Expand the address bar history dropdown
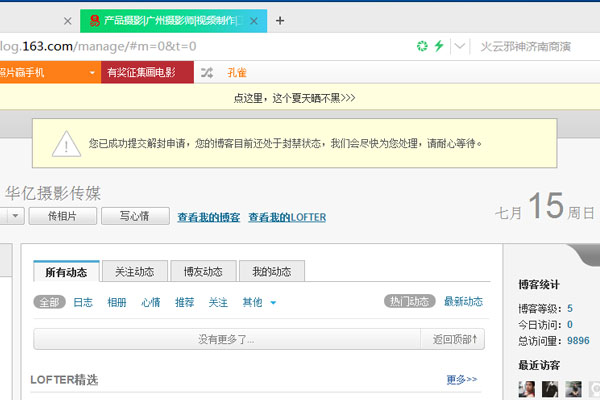 click(x=459, y=46)
